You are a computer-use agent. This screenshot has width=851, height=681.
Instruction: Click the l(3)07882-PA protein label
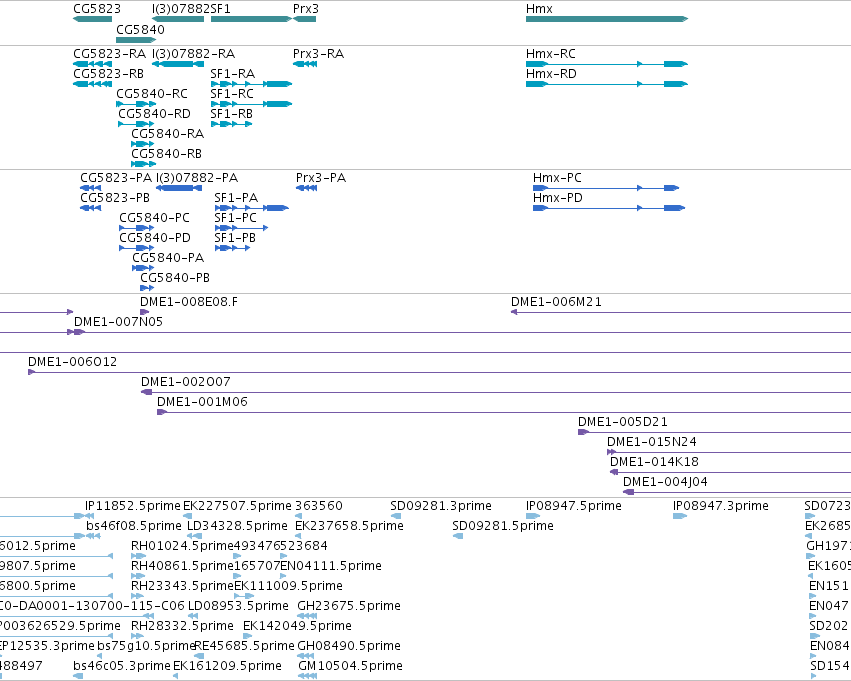click(197, 178)
